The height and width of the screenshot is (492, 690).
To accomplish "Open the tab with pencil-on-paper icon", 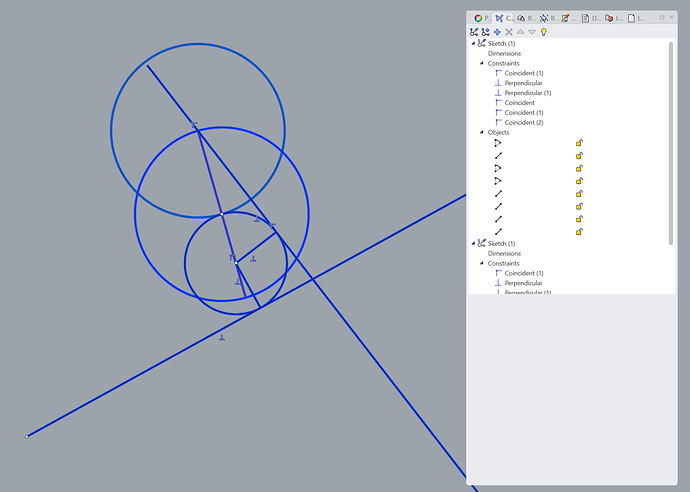I will pos(569,18).
